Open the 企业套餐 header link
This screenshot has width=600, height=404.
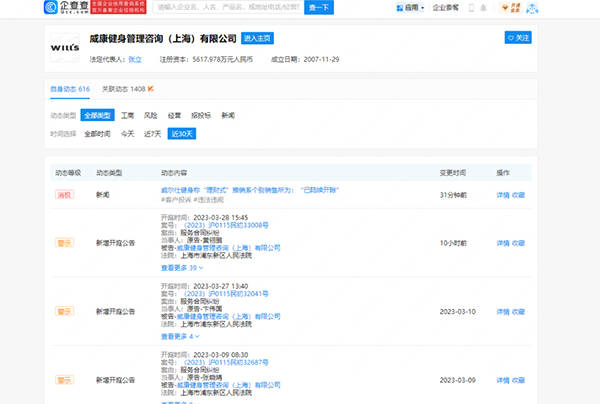click(445, 8)
